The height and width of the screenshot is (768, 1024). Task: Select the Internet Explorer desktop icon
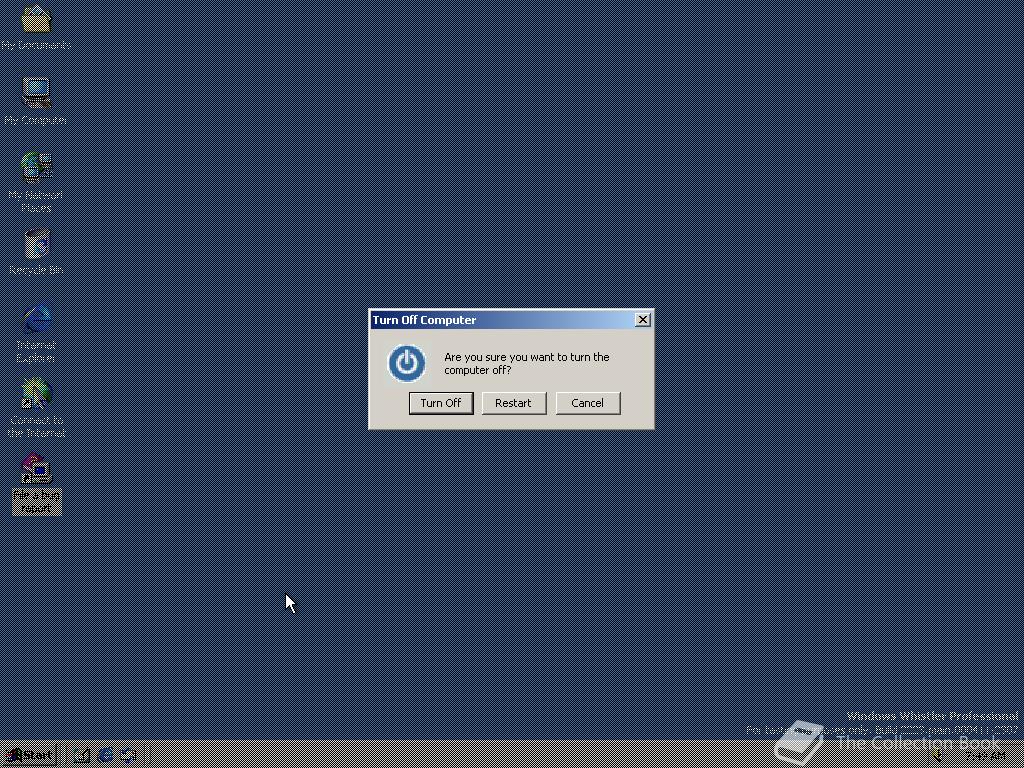coord(36,333)
